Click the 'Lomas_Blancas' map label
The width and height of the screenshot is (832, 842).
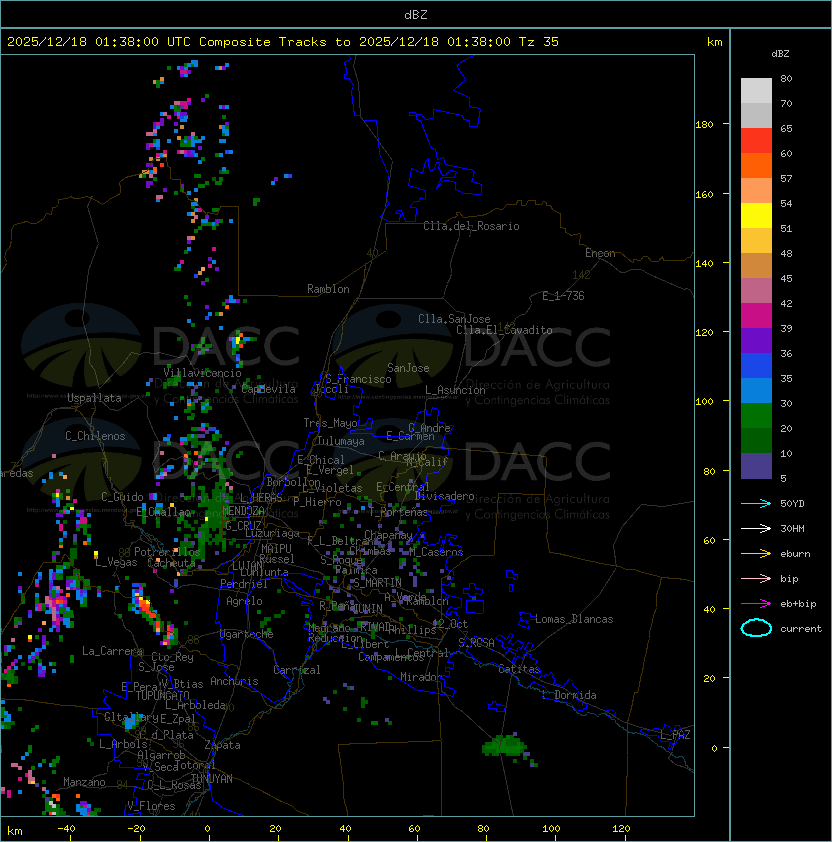point(574,619)
